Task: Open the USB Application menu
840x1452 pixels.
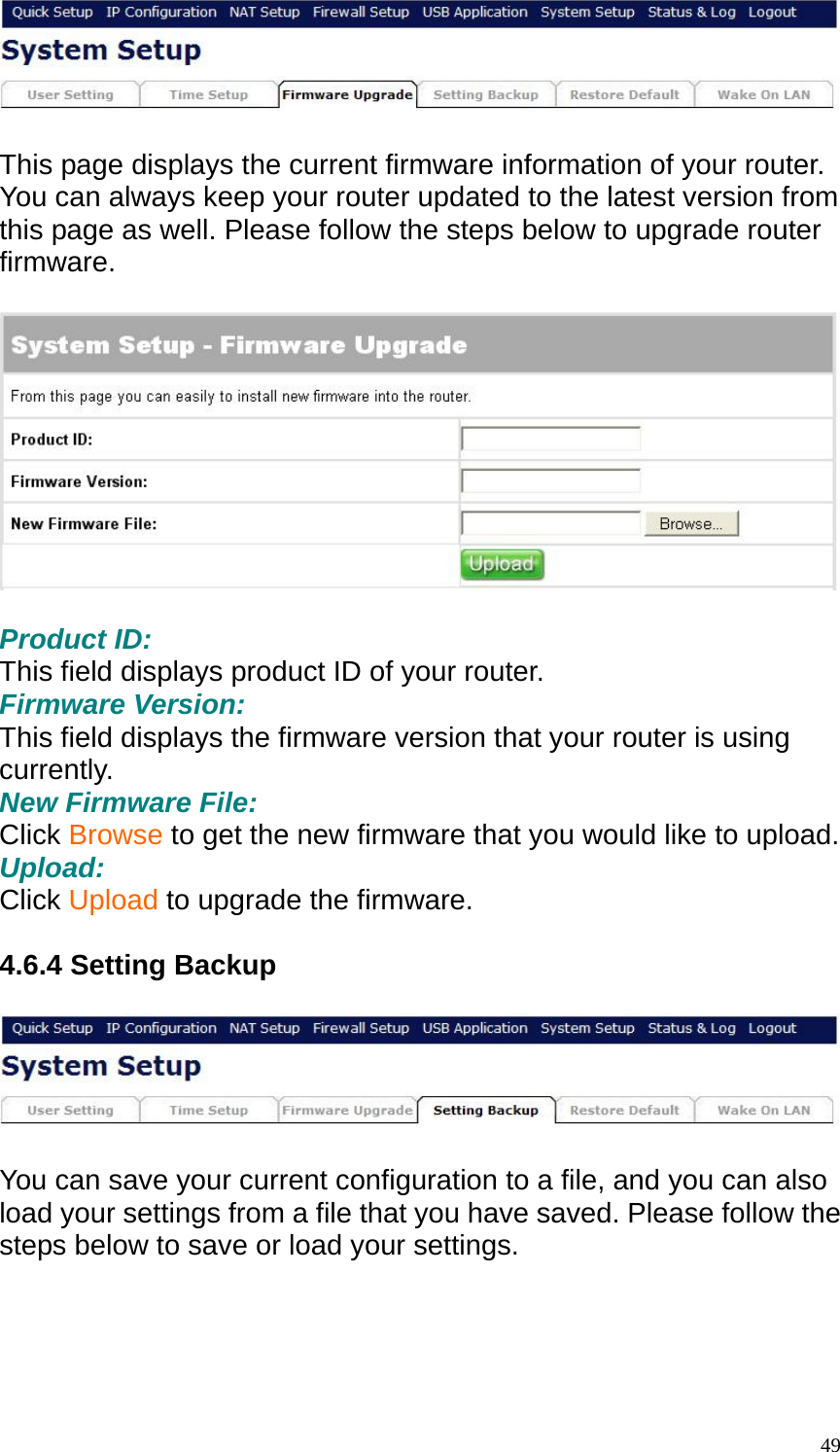Action: tap(474, 12)
